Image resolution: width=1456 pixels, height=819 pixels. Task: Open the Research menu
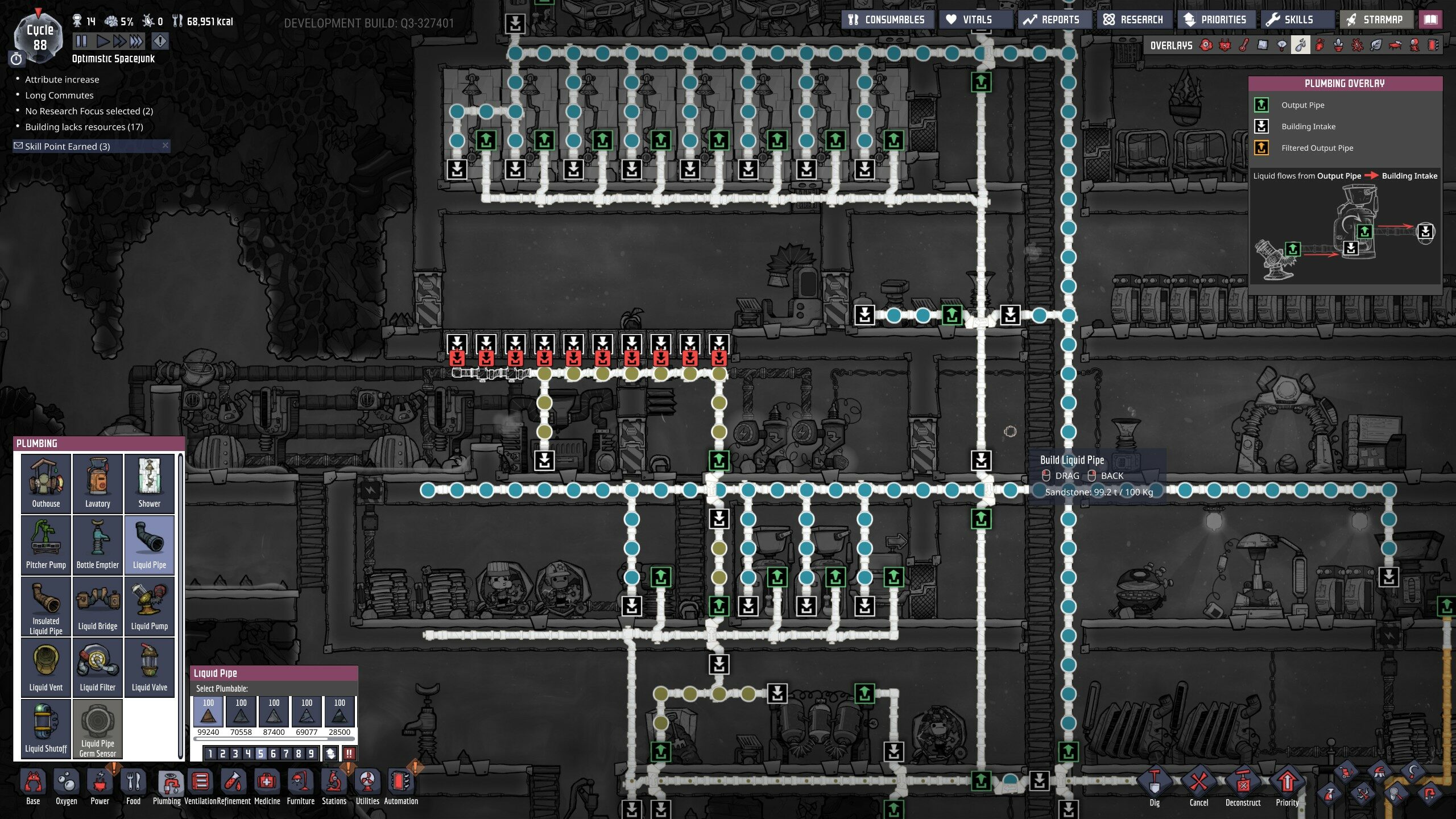pos(1134,19)
